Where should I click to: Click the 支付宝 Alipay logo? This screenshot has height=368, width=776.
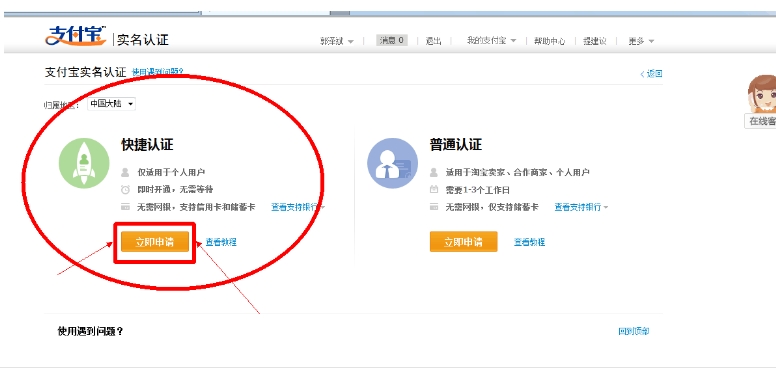coord(76,36)
